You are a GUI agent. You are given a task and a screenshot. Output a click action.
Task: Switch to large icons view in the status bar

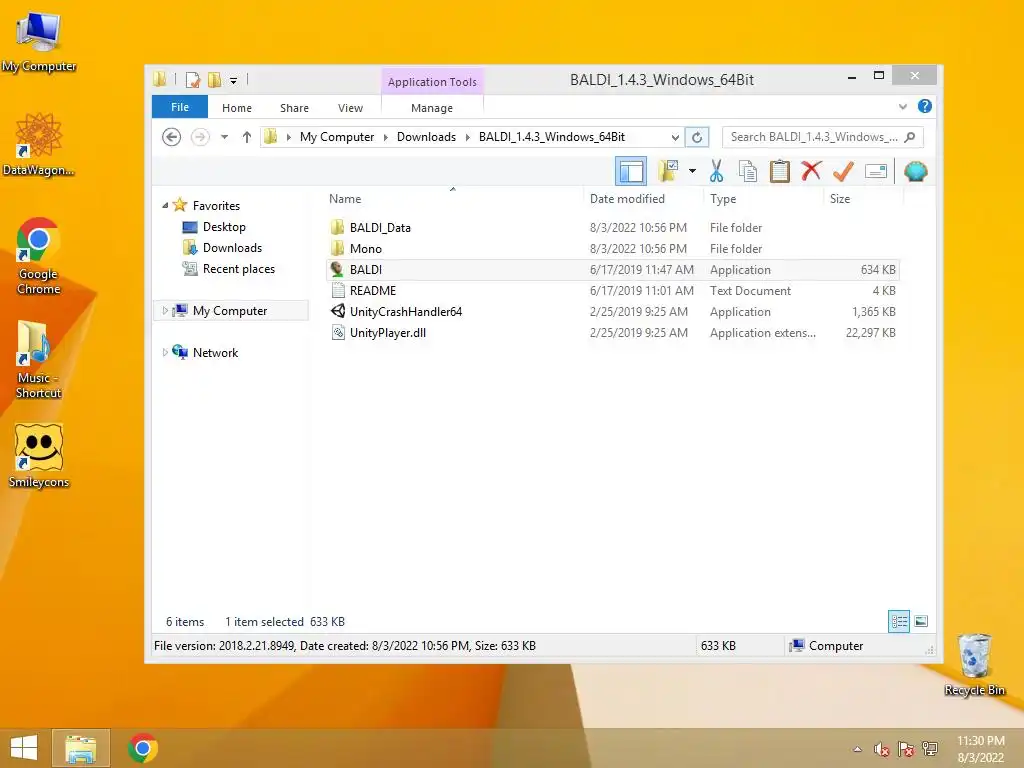921,621
